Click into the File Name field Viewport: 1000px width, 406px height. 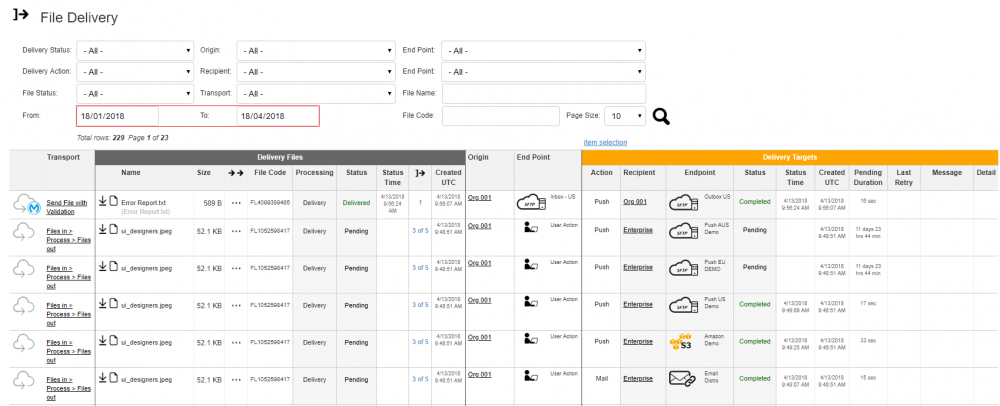[543, 94]
